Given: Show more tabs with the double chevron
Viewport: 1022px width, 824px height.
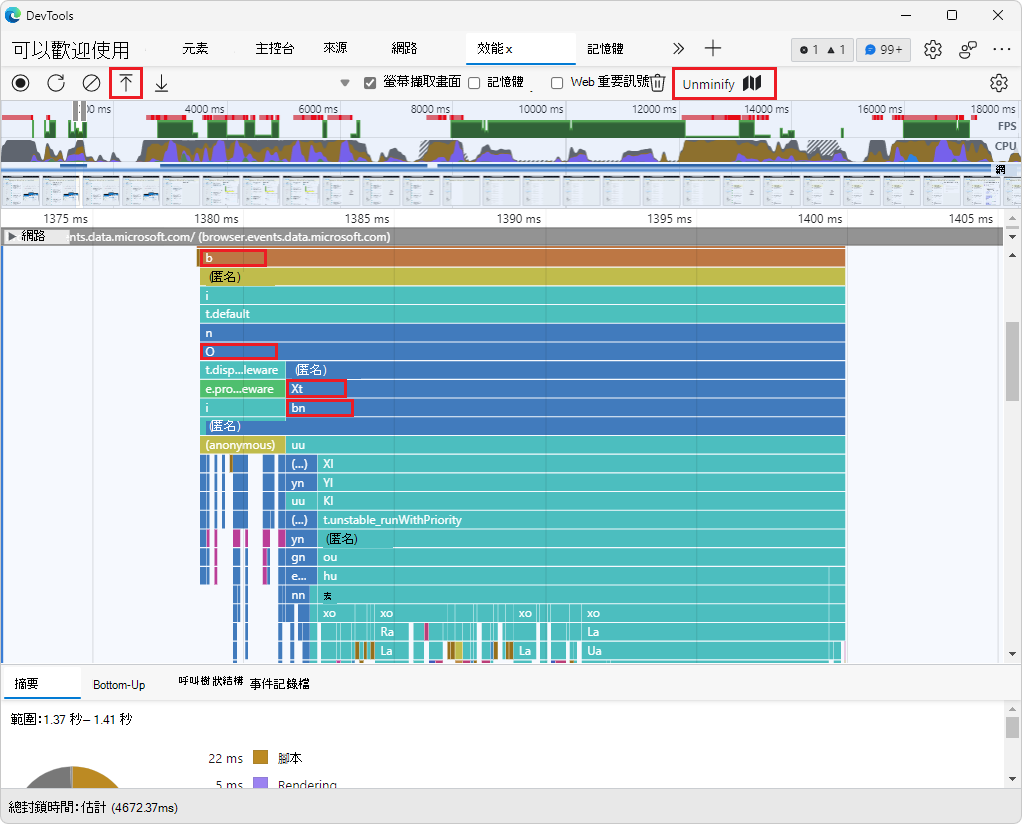Looking at the screenshot, I should point(679,48).
